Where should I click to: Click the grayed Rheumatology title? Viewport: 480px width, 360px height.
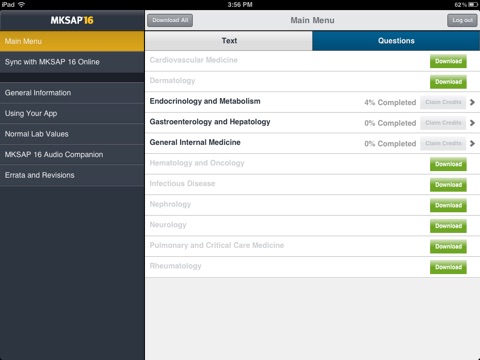pyautogui.click(x=176, y=266)
